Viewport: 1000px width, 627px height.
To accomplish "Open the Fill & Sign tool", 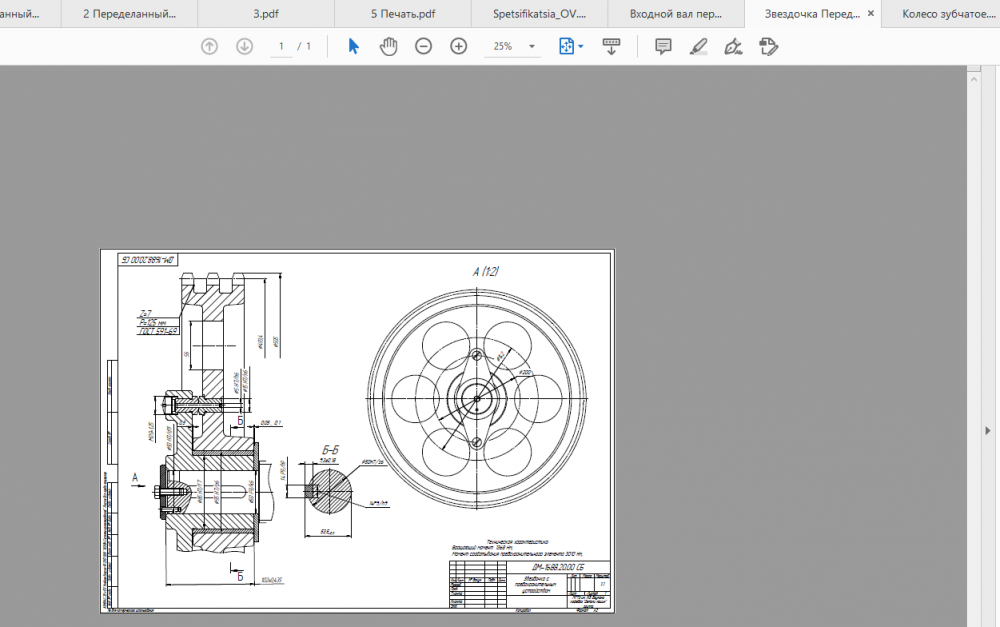I will point(733,46).
